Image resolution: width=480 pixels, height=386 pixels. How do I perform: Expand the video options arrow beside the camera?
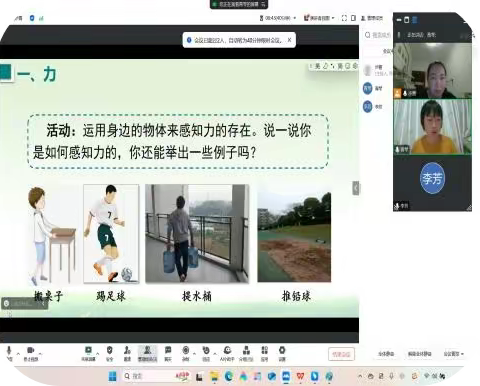[40, 353]
